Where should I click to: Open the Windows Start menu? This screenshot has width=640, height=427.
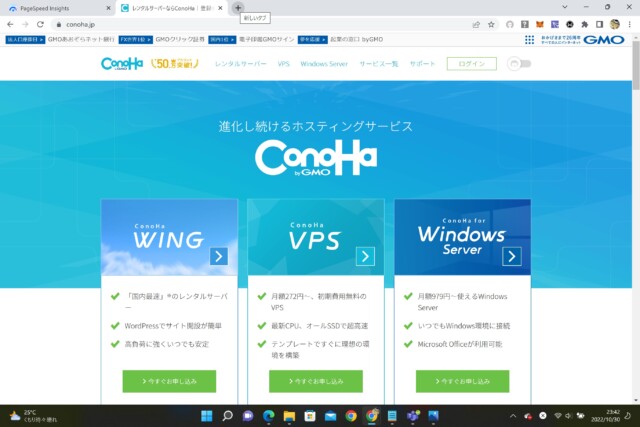tap(207, 416)
